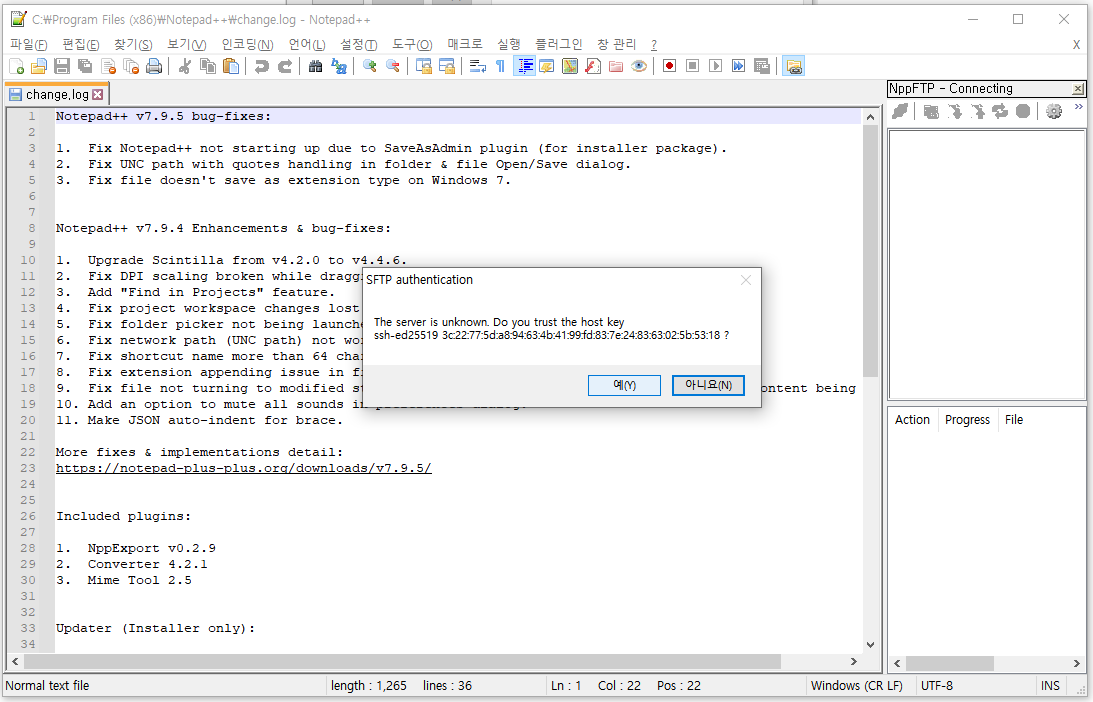The height and width of the screenshot is (702, 1093).
Task: Redo the last undone edit
Action: tap(284, 66)
